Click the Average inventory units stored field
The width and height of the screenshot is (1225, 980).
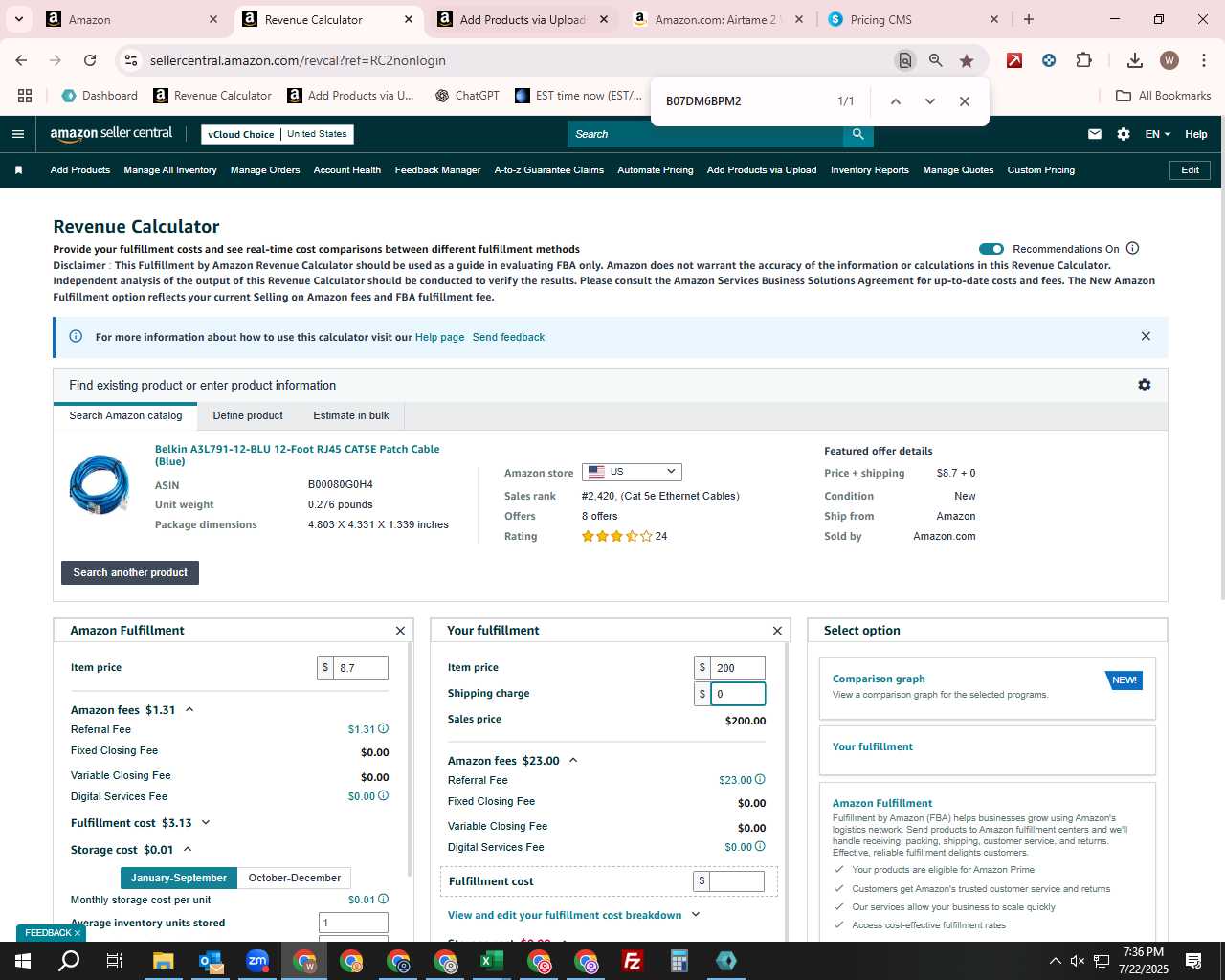click(353, 923)
